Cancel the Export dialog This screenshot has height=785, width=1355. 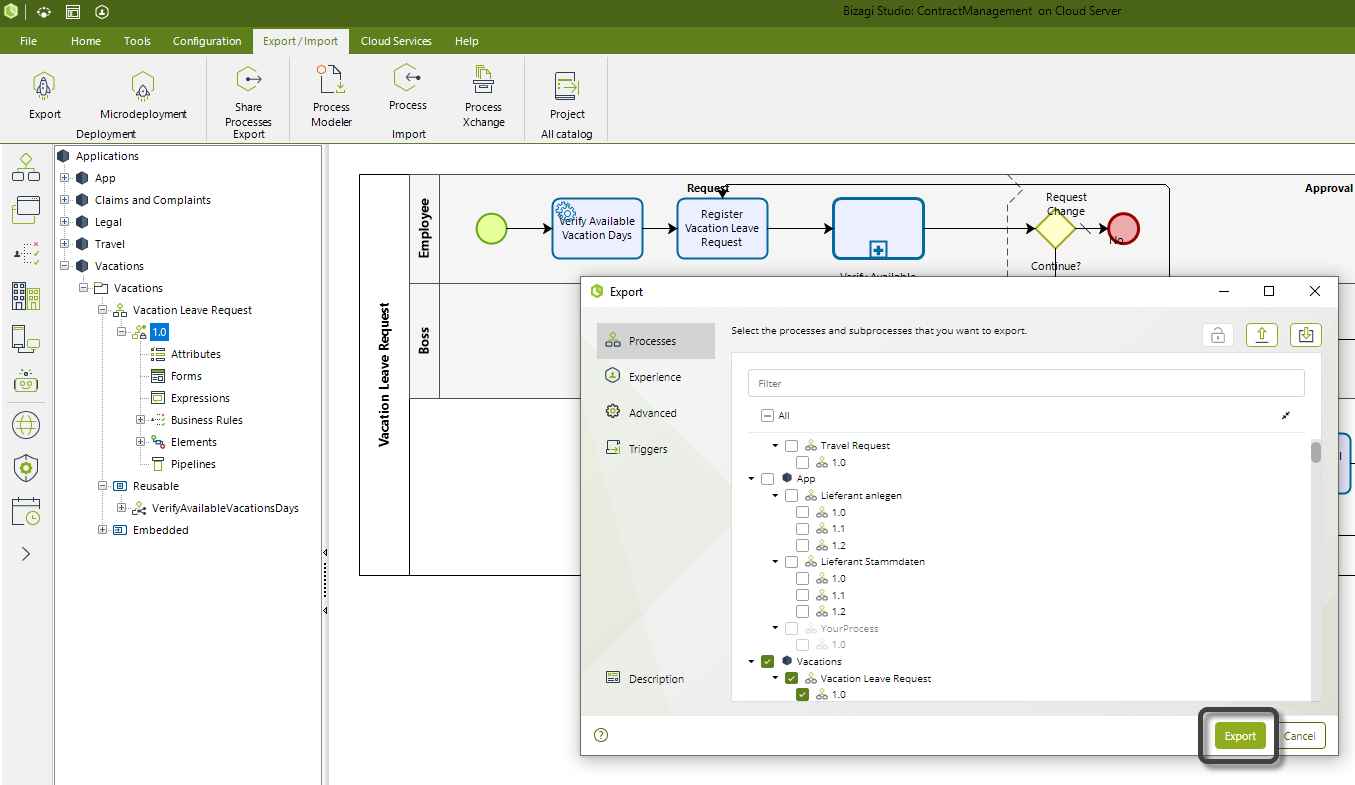coord(1301,736)
